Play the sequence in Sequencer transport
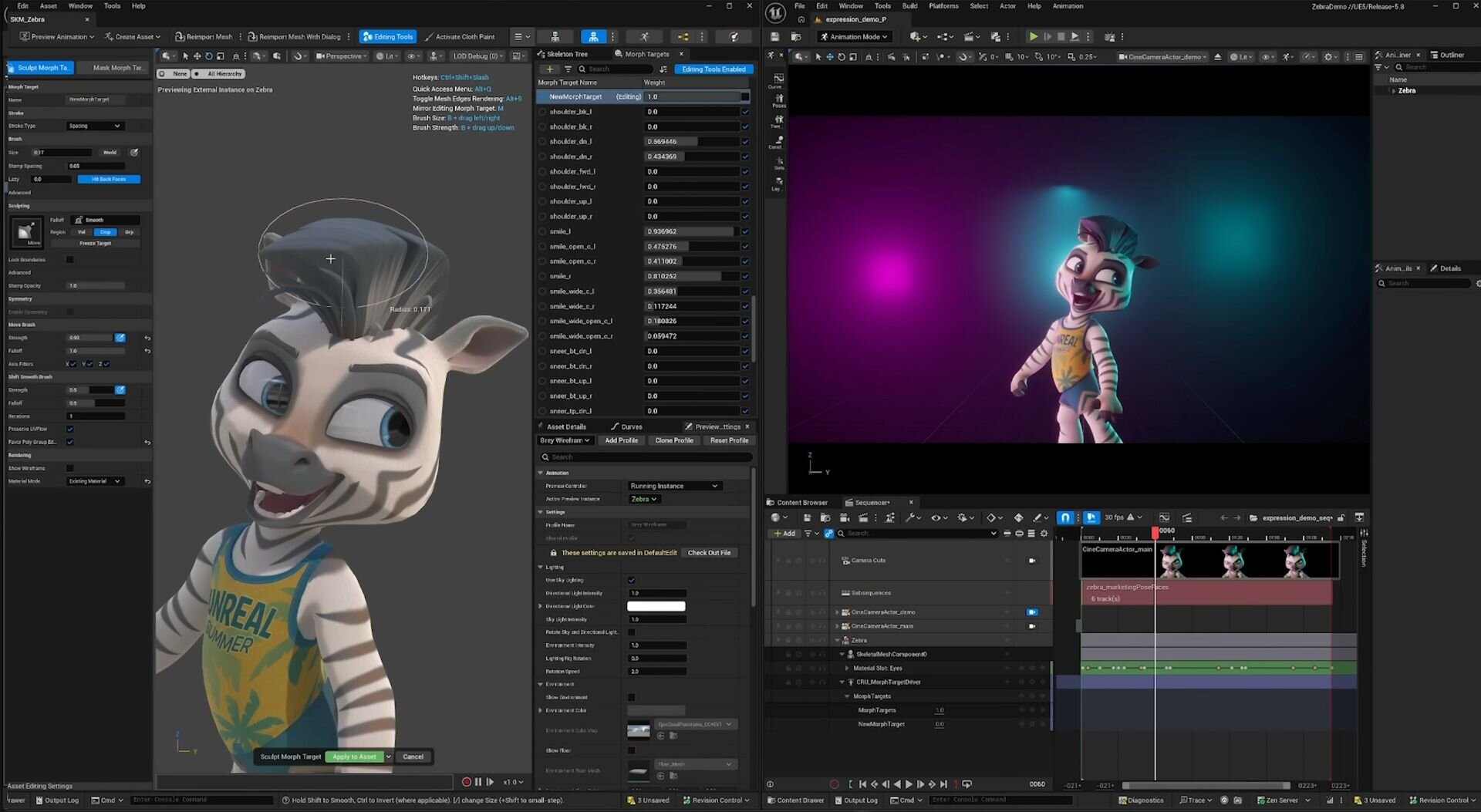Screen dimensions: 1481x812 (x=909, y=784)
